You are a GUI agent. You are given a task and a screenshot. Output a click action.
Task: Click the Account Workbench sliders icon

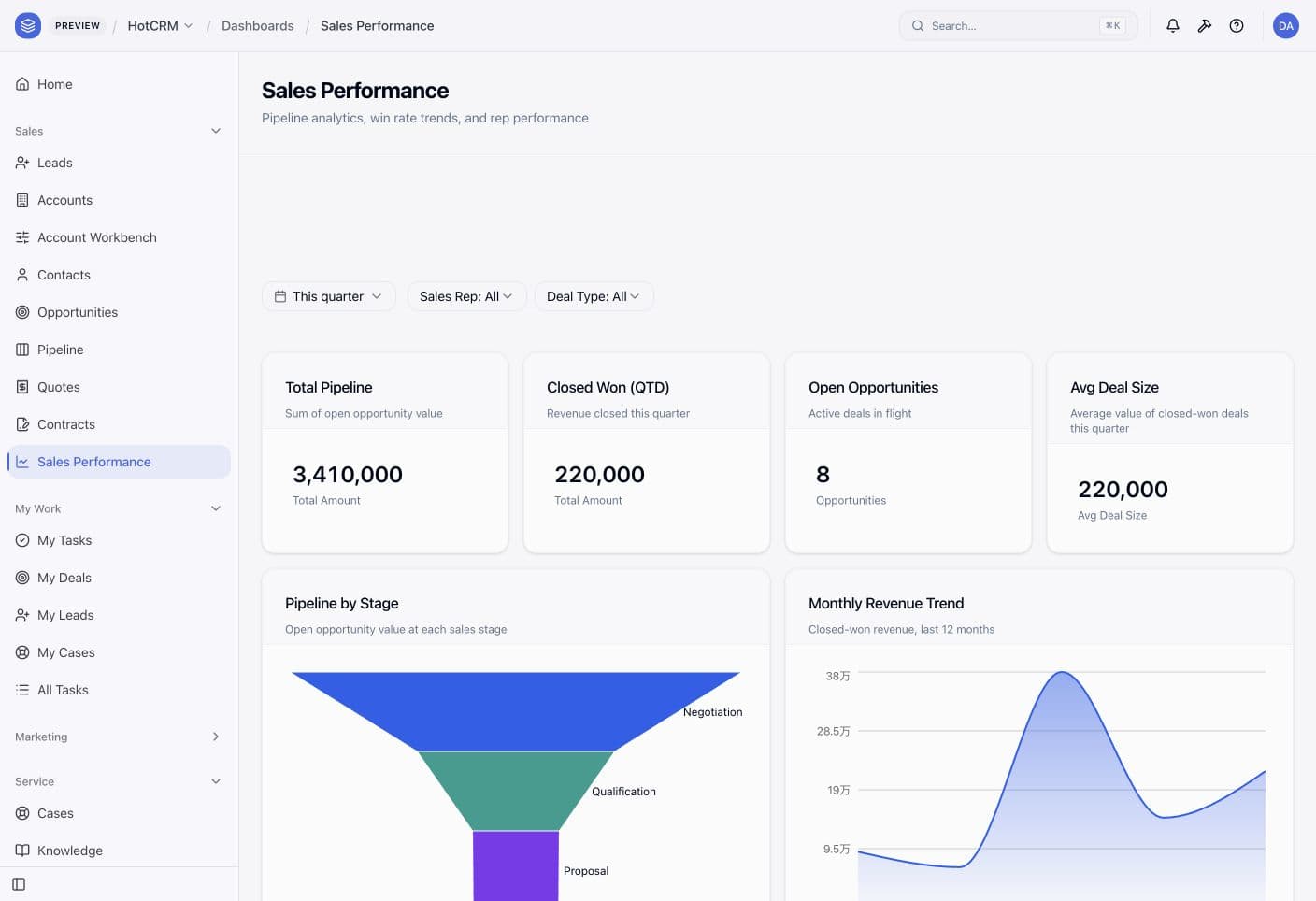coord(22,237)
